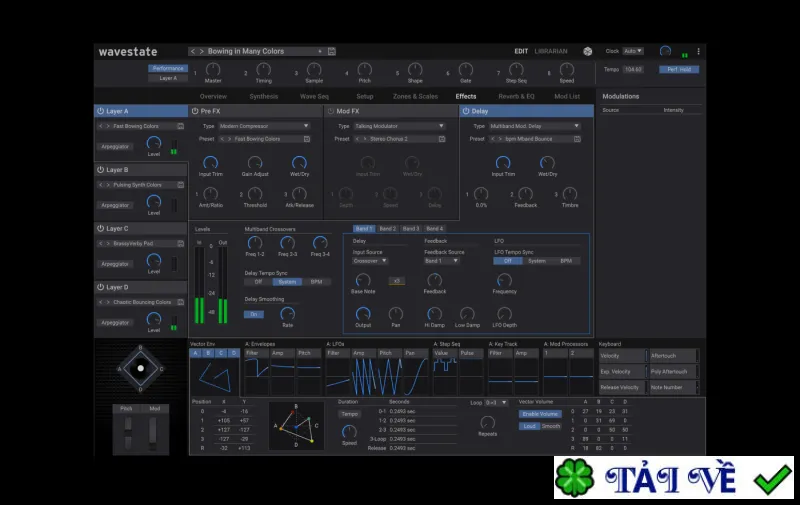Select vector envelope point B tab
800x505 pixels.
click(x=208, y=353)
